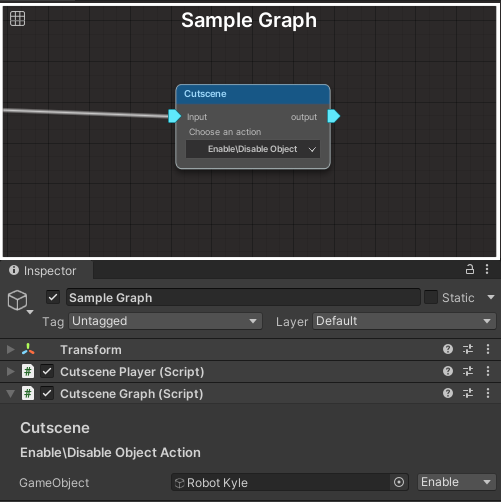Viewport: 501px width, 502px height.
Task: Open Cutscene Graph component options menu
Action: pos(488,393)
